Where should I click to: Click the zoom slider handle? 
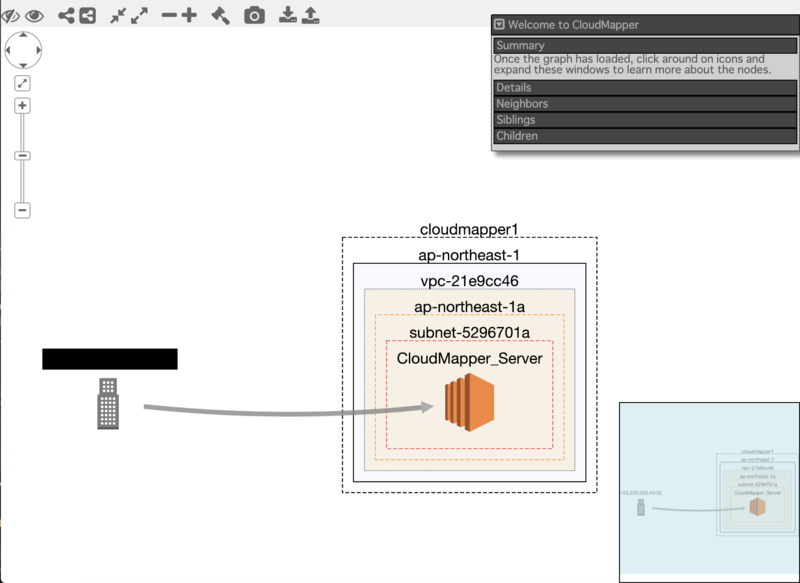(22, 156)
